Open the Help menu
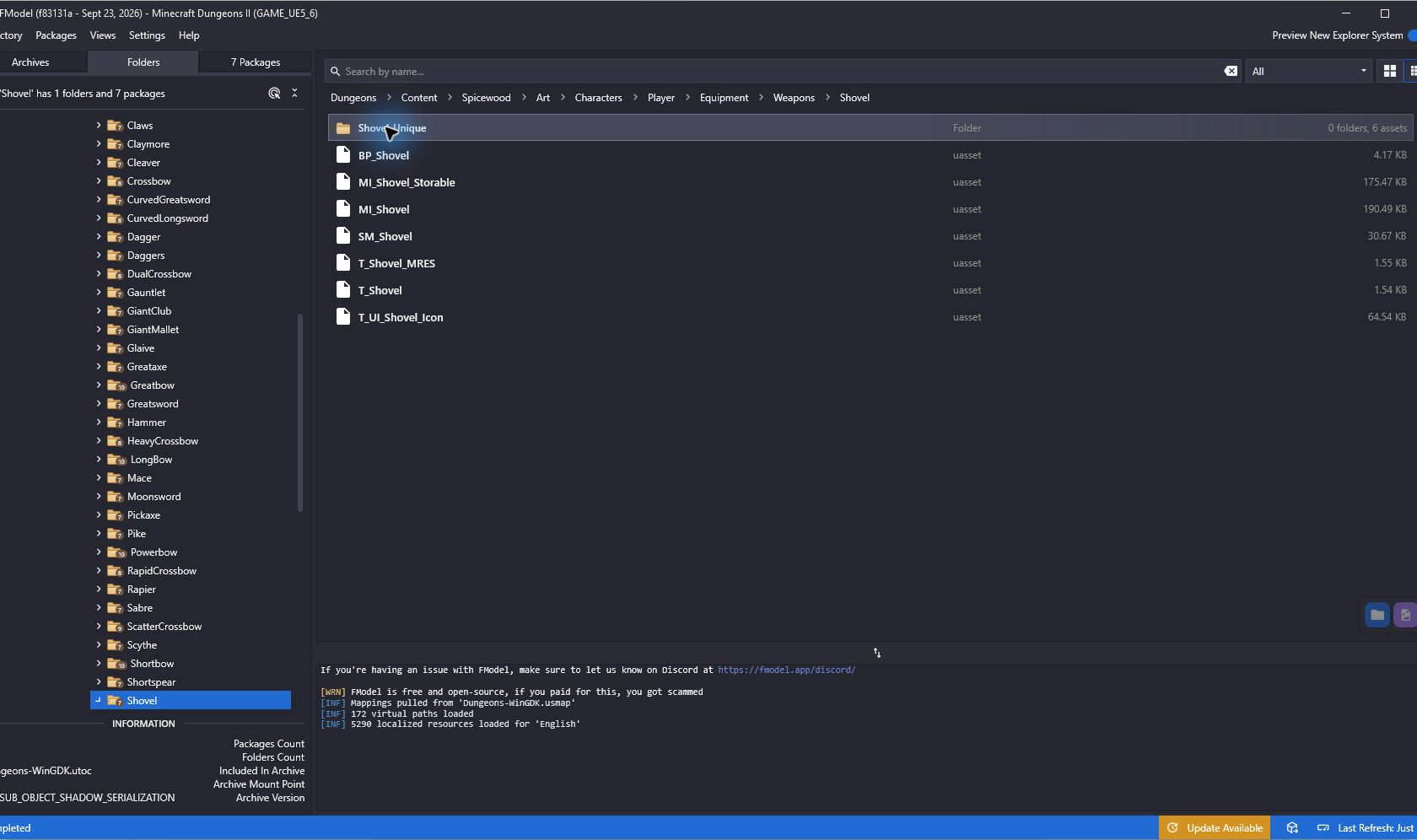The image size is (1417, 840). click(189, 35)
